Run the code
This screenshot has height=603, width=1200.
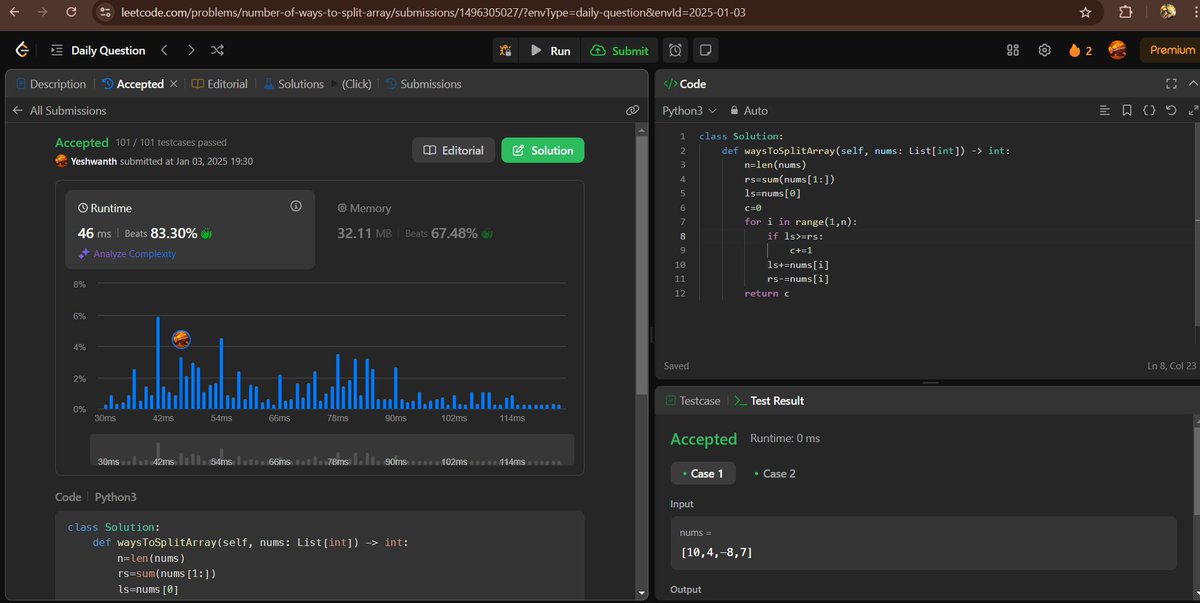click(x=550, y=50)
